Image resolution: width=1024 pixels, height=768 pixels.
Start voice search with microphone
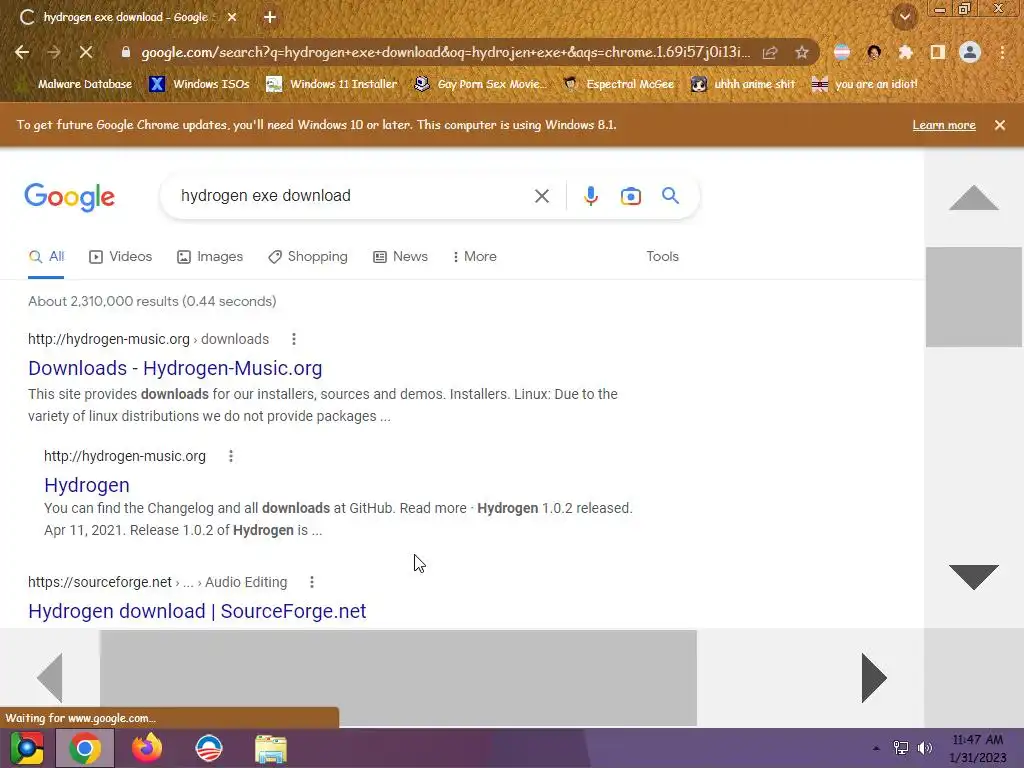pos(590,196)
